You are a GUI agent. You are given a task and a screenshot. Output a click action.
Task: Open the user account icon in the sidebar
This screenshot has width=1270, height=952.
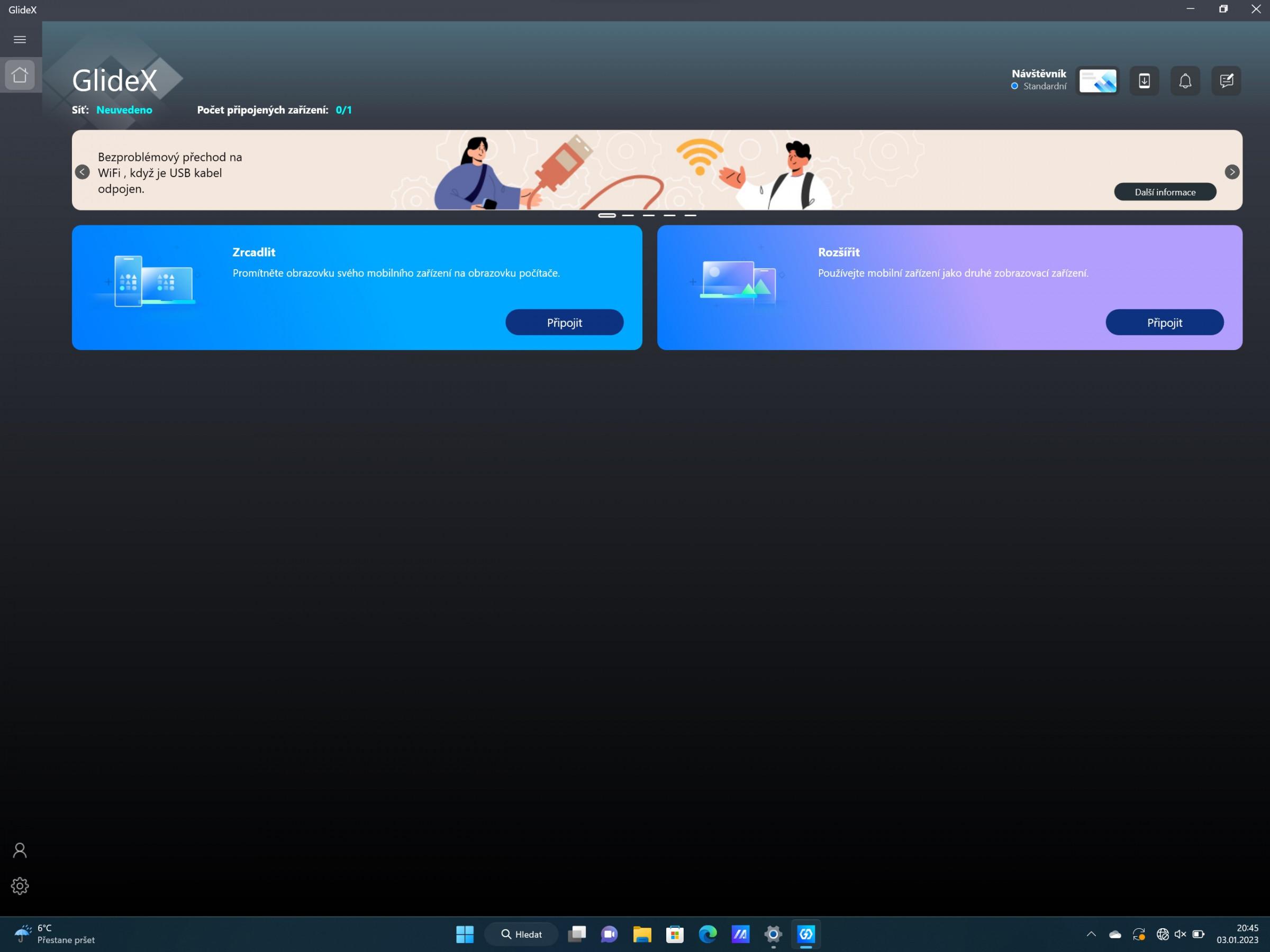pos(20,850)
